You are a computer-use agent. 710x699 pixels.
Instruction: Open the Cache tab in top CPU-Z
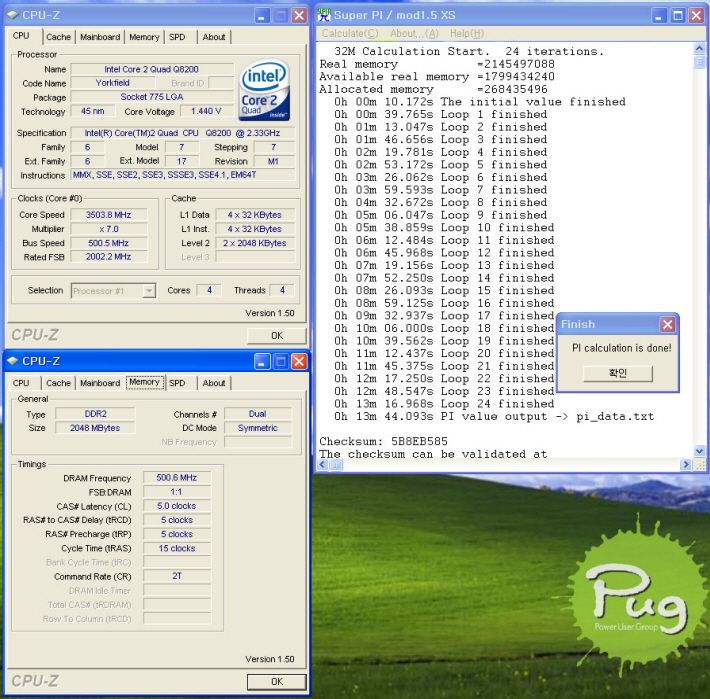pyautogui.click(x=58, y=37)
